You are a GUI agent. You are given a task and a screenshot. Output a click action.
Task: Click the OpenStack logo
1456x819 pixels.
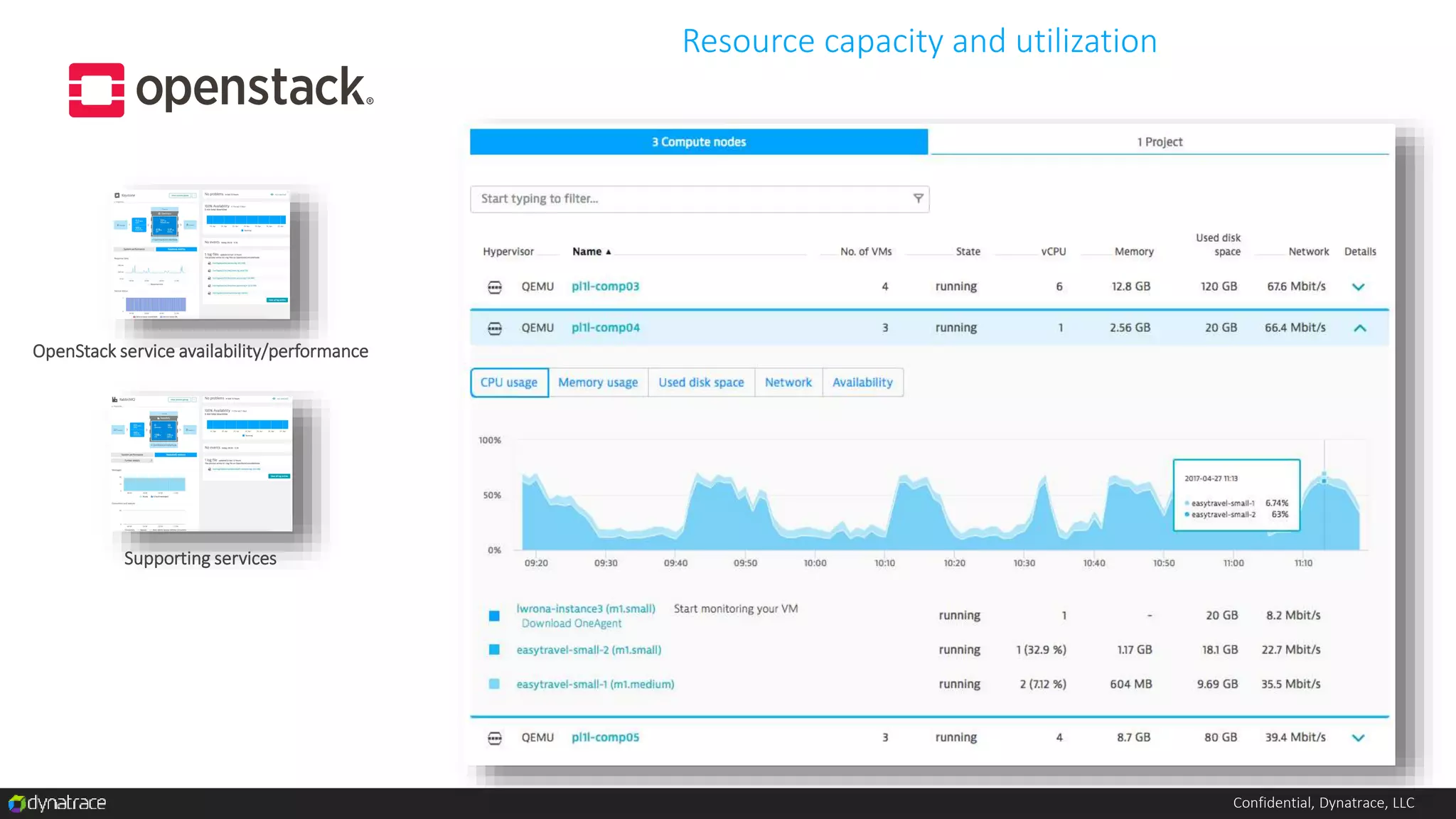[220, 90]
